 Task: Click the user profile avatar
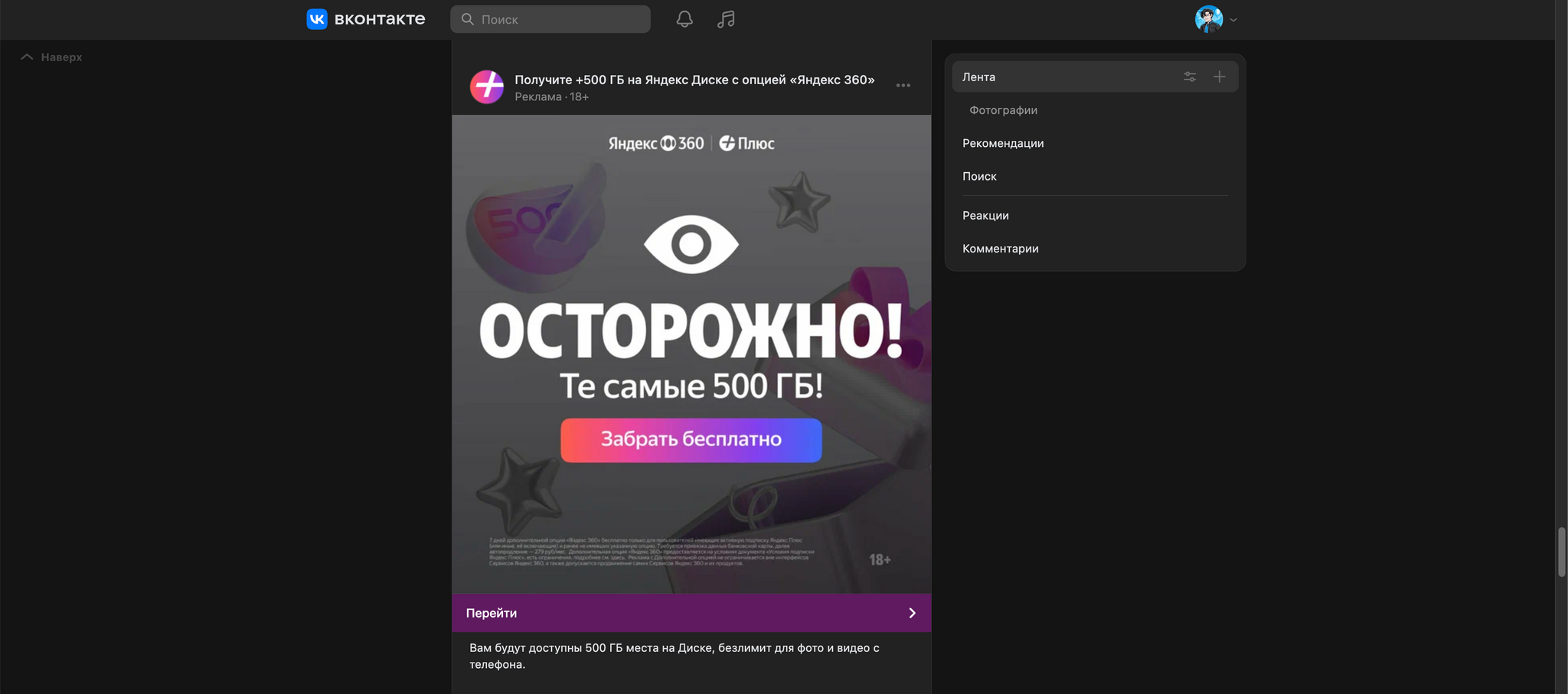(1208, 19)
